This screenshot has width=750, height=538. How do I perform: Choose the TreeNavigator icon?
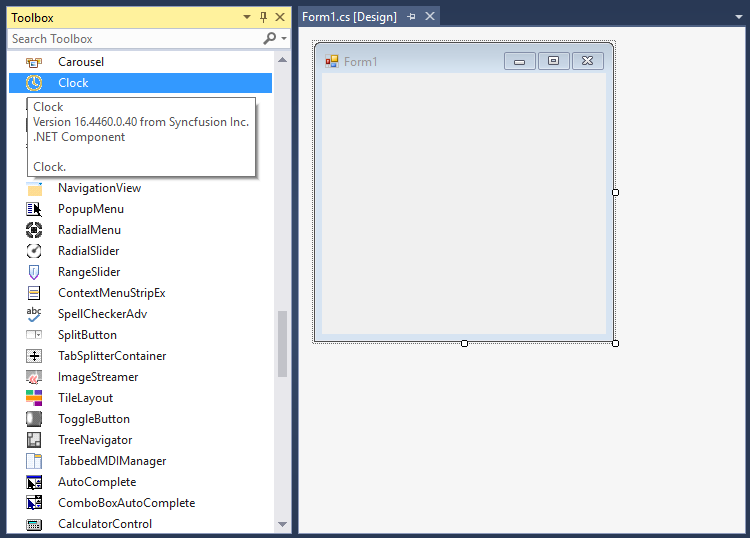coord(34,440)
